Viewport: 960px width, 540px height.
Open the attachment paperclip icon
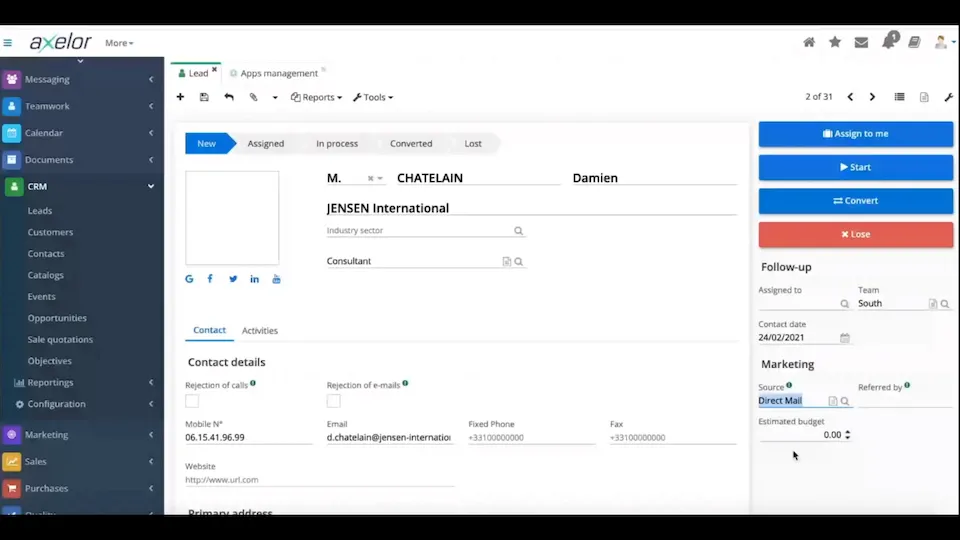pyautogui.click(x=253, y=97)
